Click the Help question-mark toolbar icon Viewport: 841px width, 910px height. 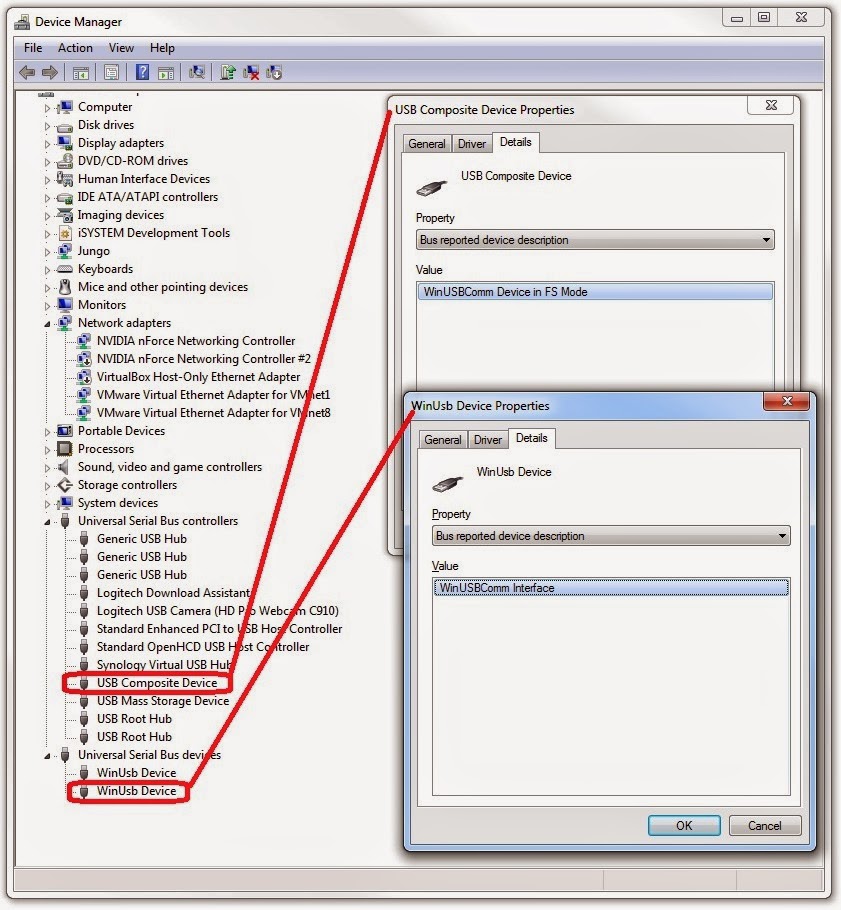click(142, 73)
